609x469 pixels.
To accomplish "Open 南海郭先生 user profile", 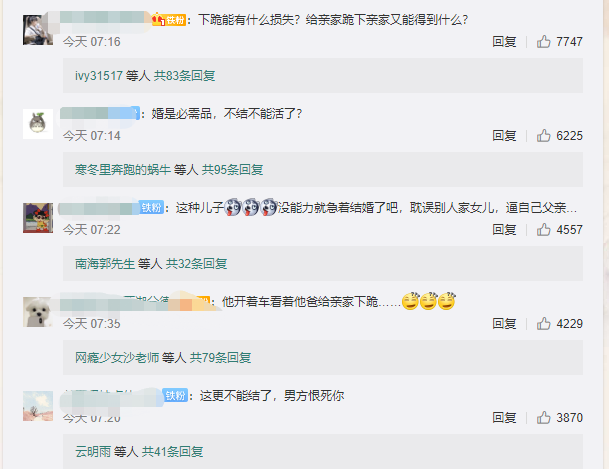I will 105,264.
